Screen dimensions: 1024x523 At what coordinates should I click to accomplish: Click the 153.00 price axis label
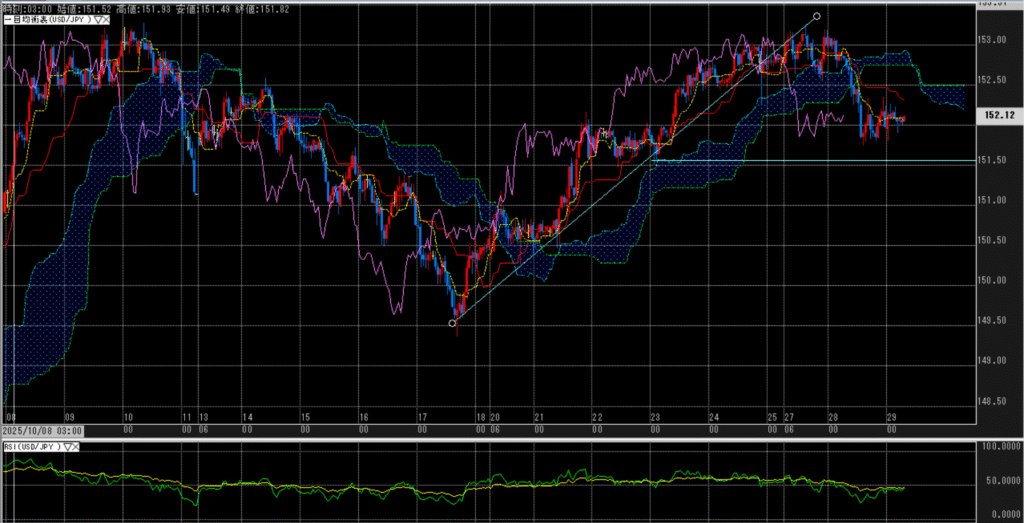991,40
